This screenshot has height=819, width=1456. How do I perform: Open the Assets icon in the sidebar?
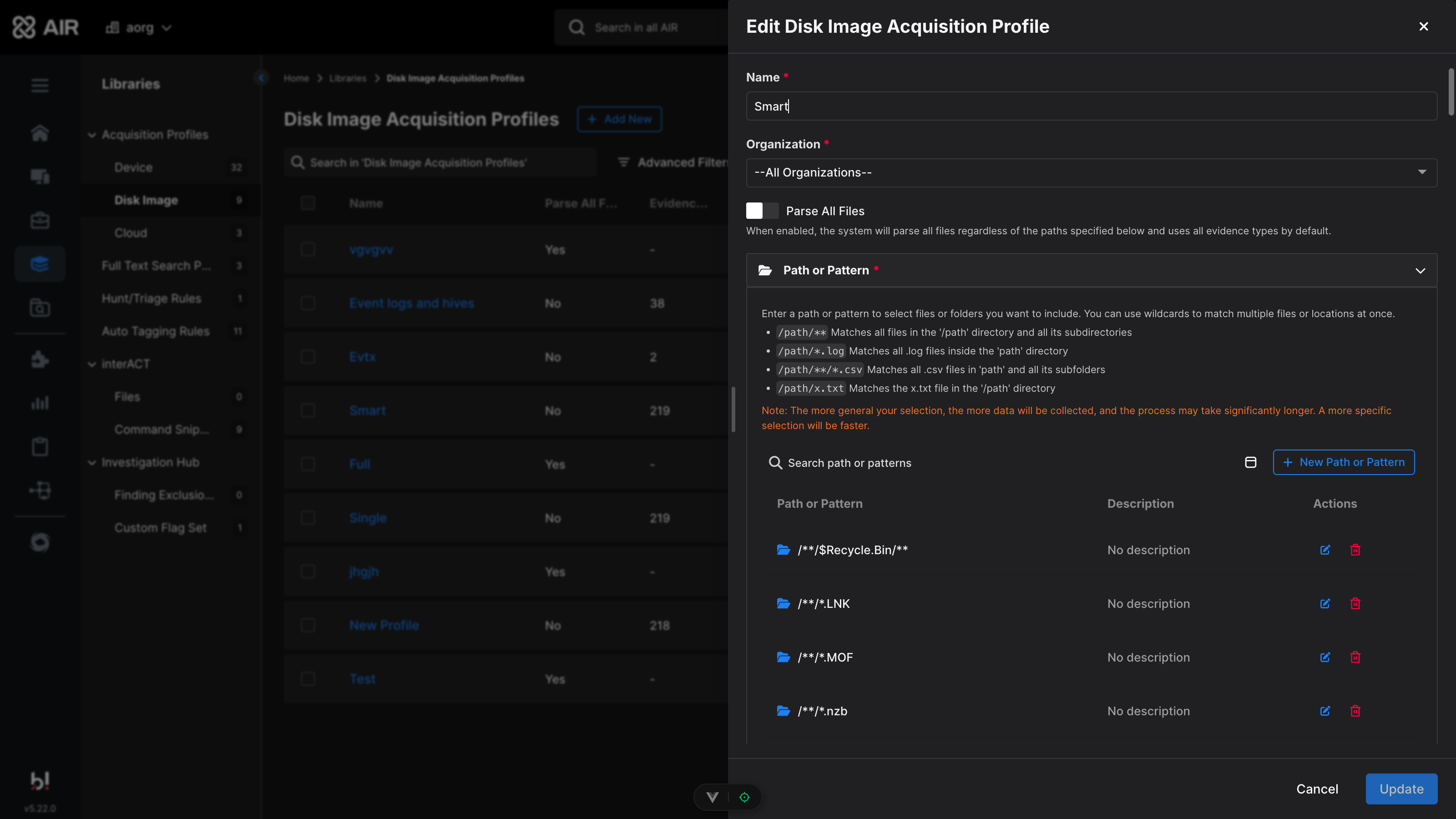tap(40, 177)
